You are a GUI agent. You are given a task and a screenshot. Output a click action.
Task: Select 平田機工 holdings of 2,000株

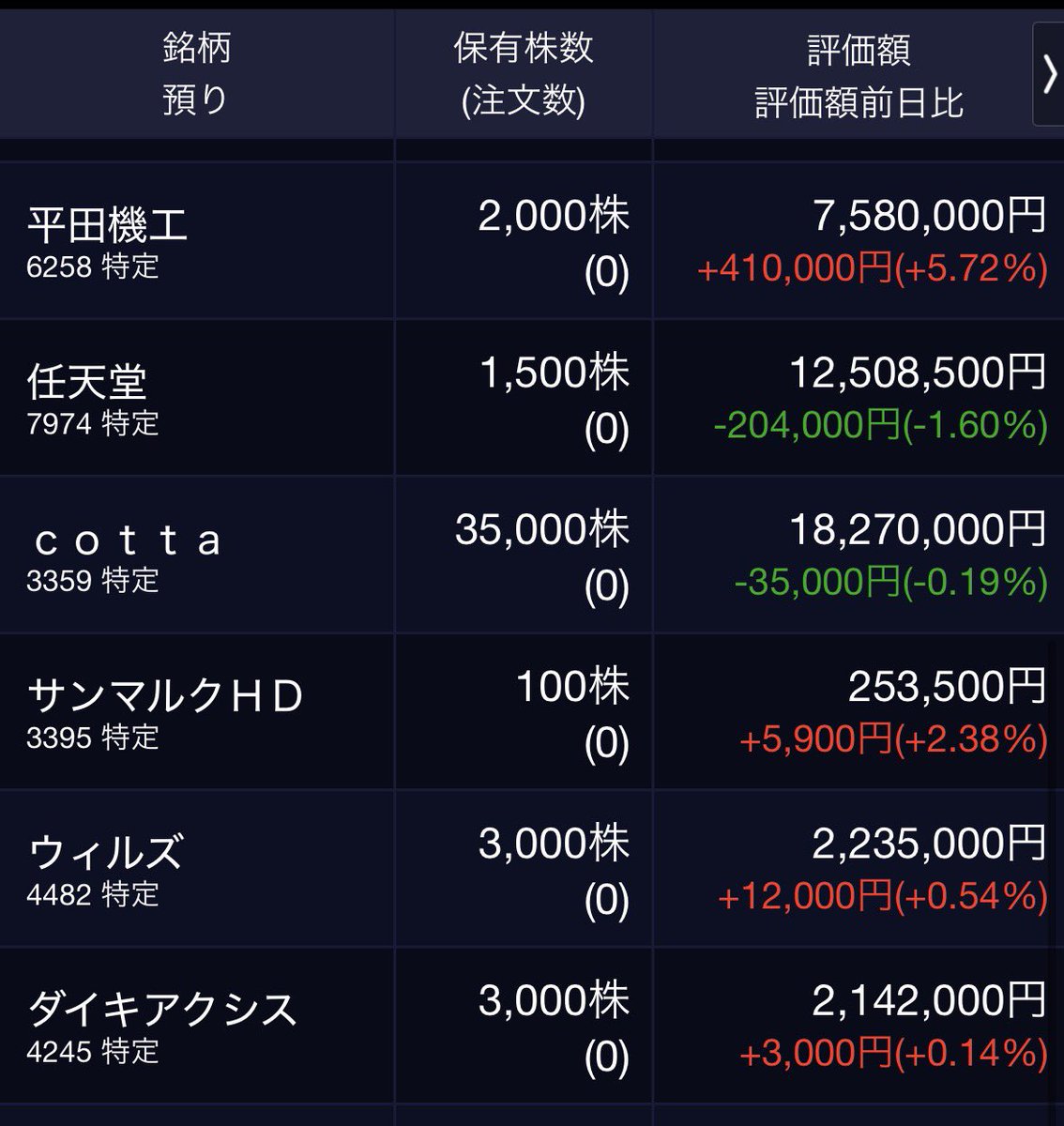click(554, 217)
